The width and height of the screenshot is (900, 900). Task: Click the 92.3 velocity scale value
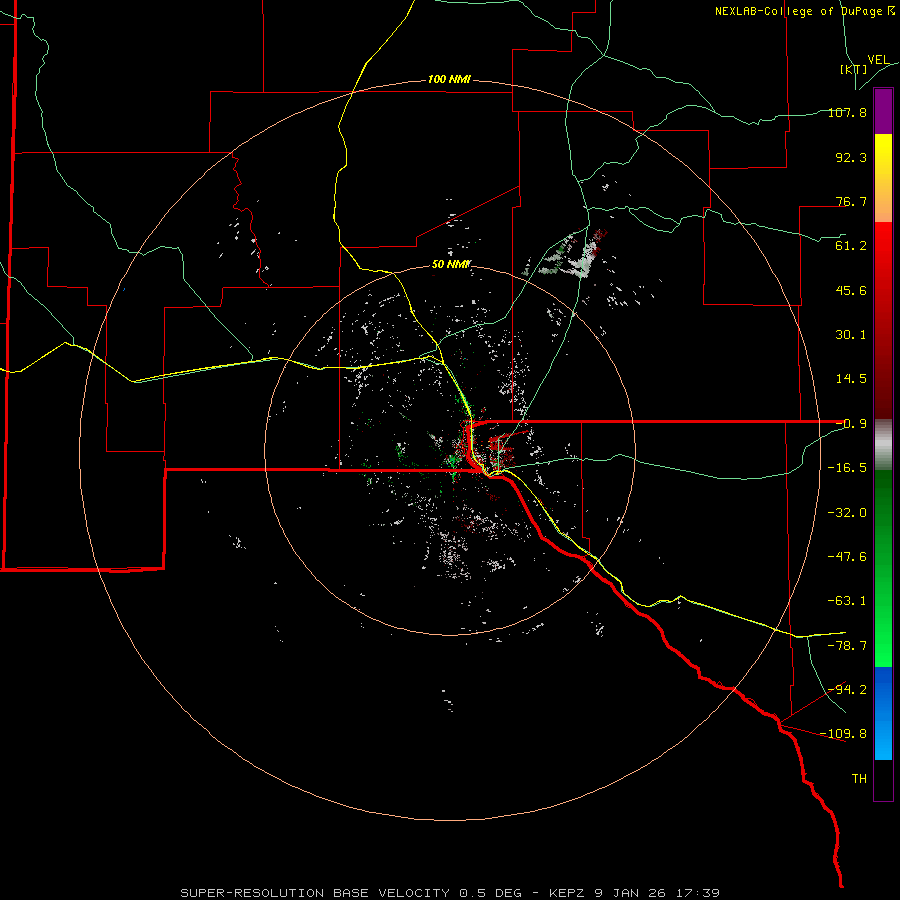(x=851, y=157)
